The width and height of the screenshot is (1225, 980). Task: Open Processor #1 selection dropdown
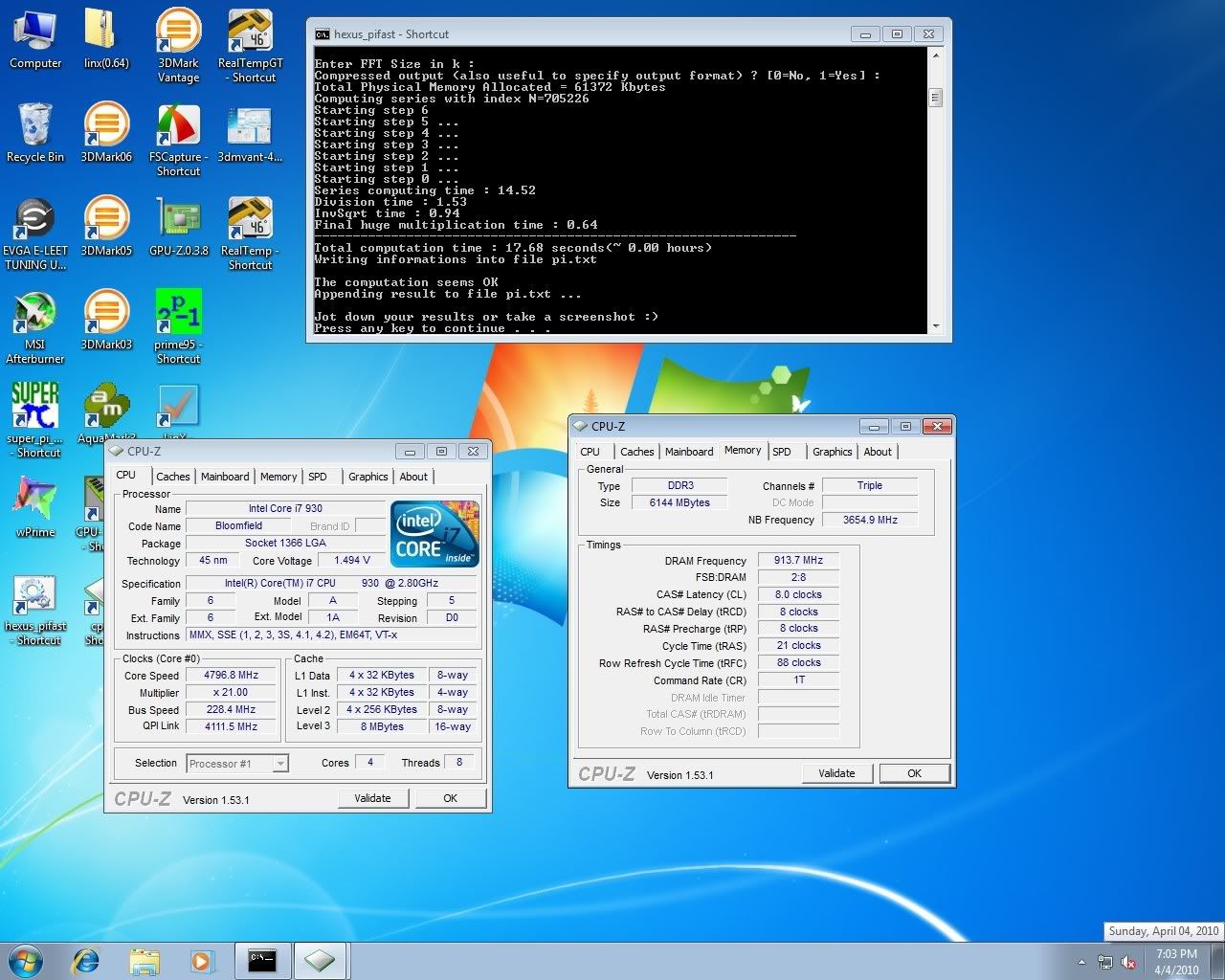(237, 763)
